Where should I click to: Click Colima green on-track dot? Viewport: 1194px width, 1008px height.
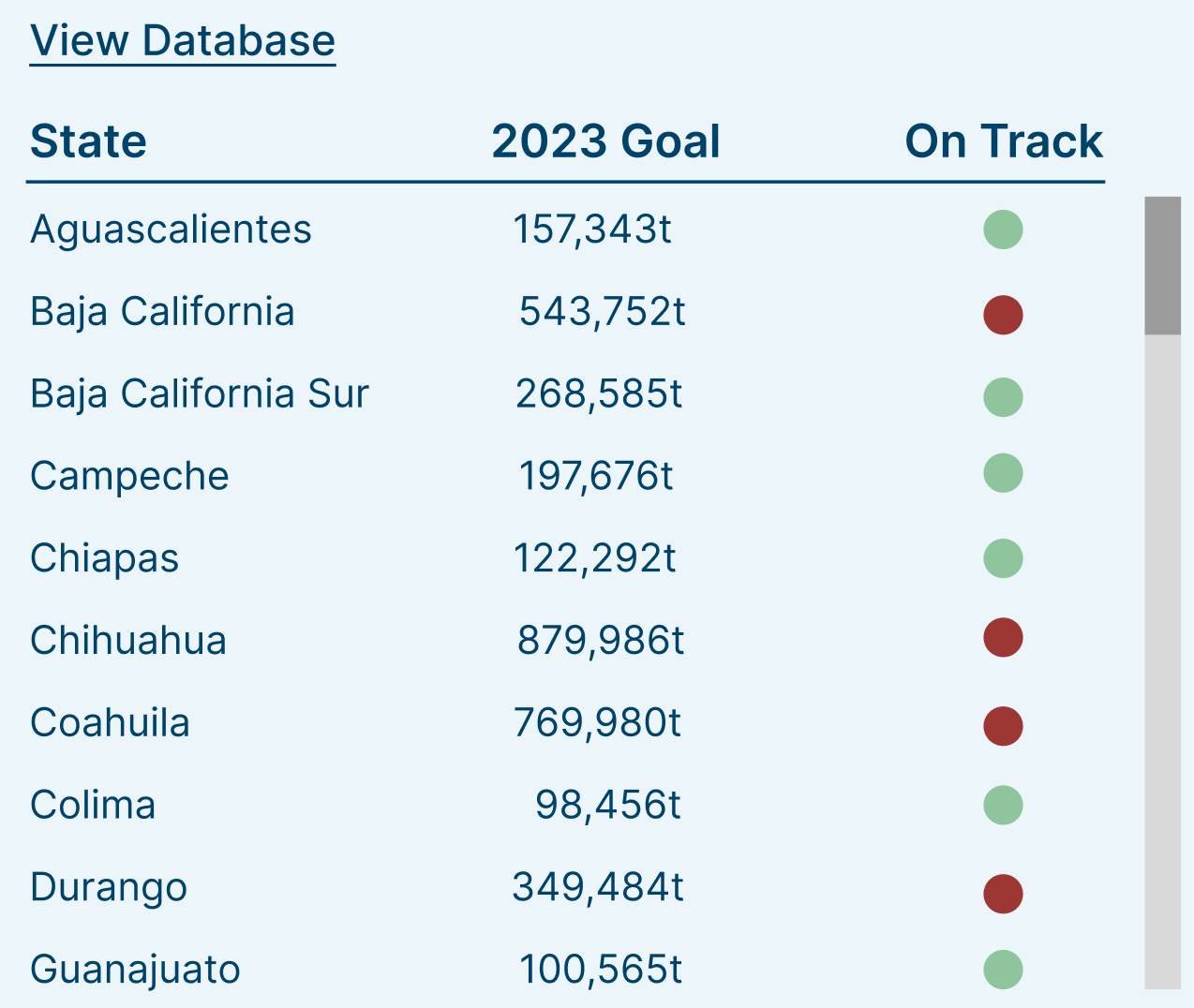coord(1003,806)
